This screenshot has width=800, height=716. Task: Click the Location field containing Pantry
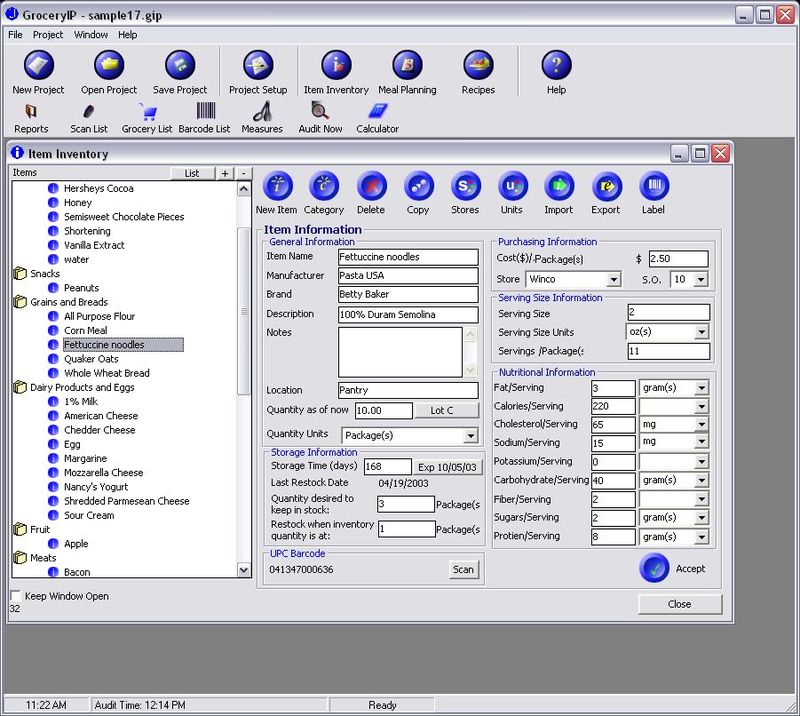(408, 390)
